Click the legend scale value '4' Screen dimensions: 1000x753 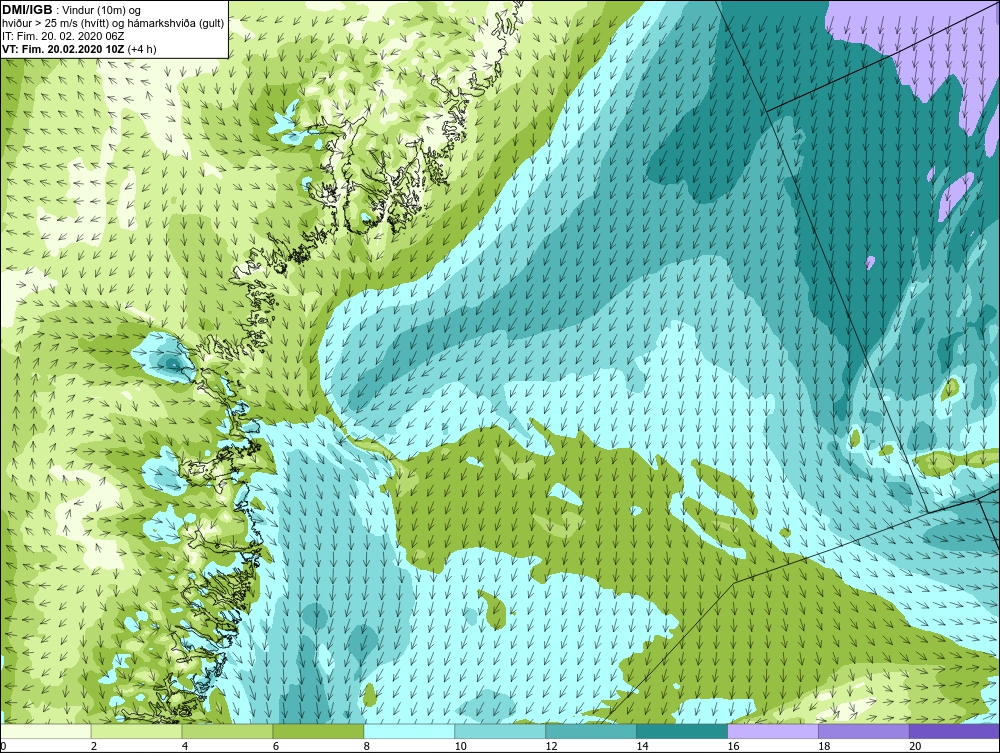coord(185,746)
